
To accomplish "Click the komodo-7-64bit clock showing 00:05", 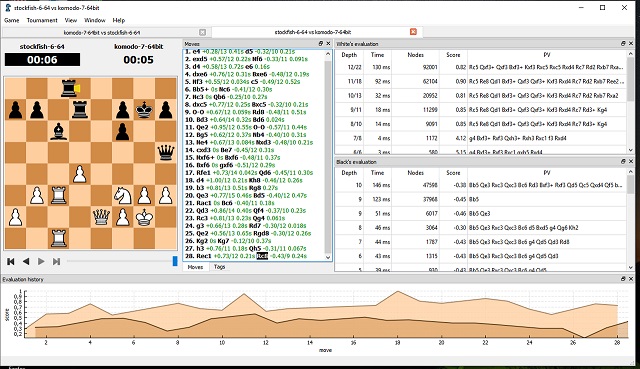I will click(138, 60).
